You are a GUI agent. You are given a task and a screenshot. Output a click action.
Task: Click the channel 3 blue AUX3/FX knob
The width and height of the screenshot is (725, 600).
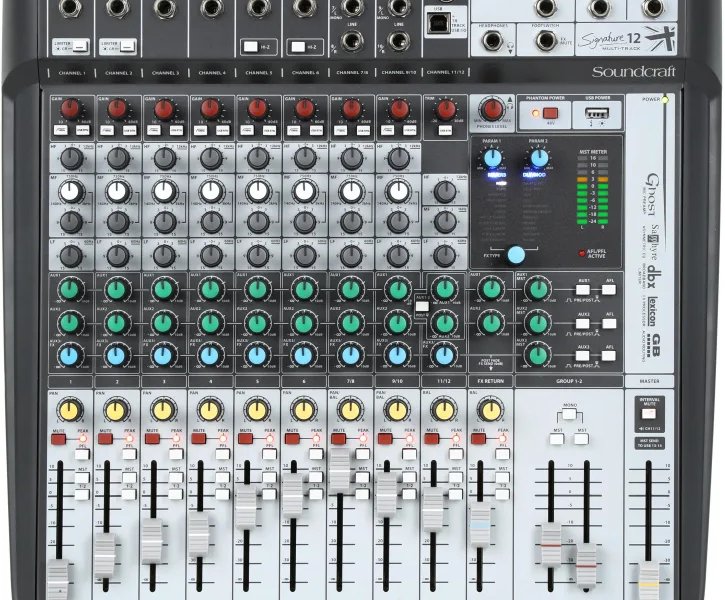[163, 356]
